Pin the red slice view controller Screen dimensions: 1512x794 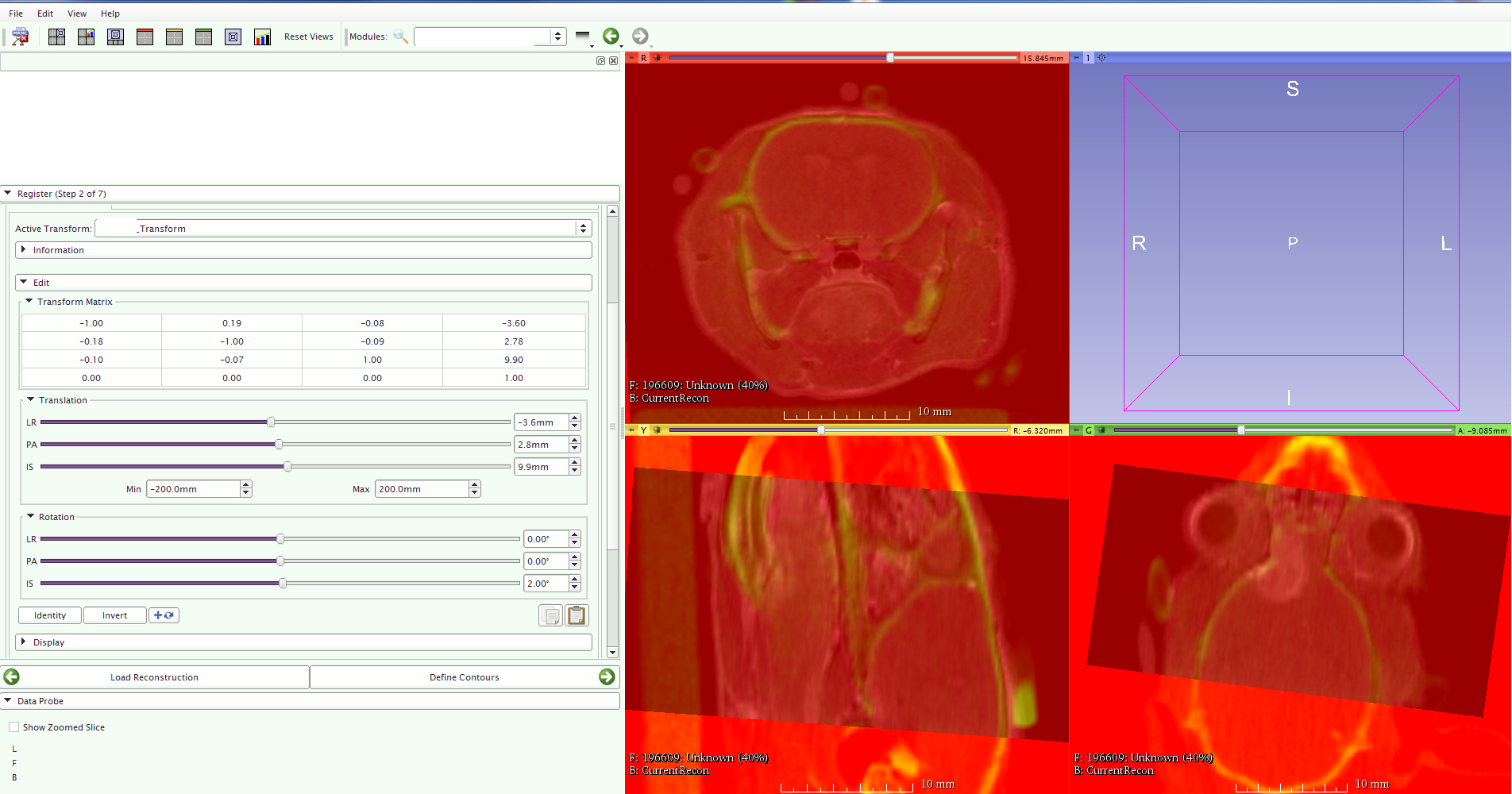click(x=632, y=58)
